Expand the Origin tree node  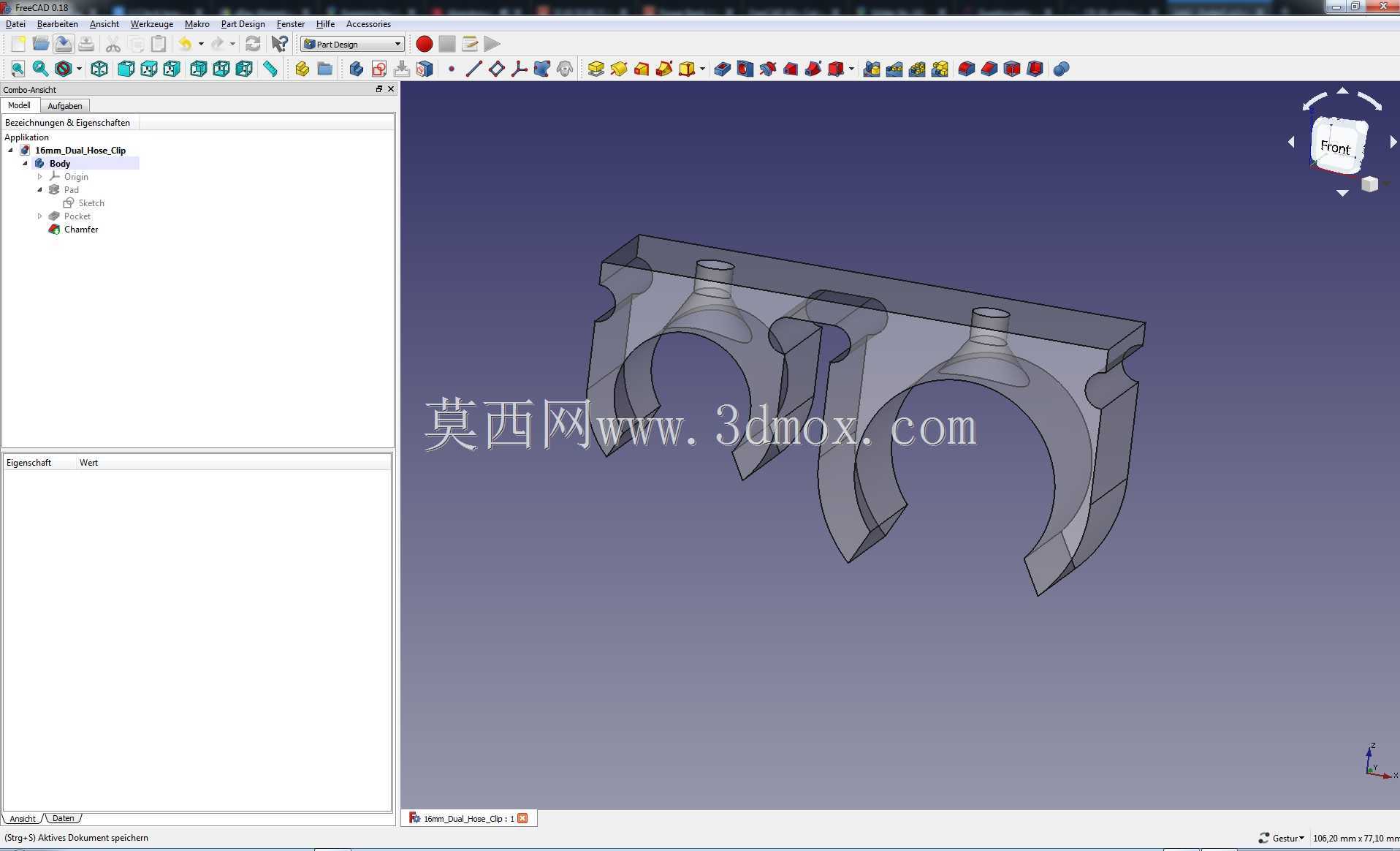40,177
